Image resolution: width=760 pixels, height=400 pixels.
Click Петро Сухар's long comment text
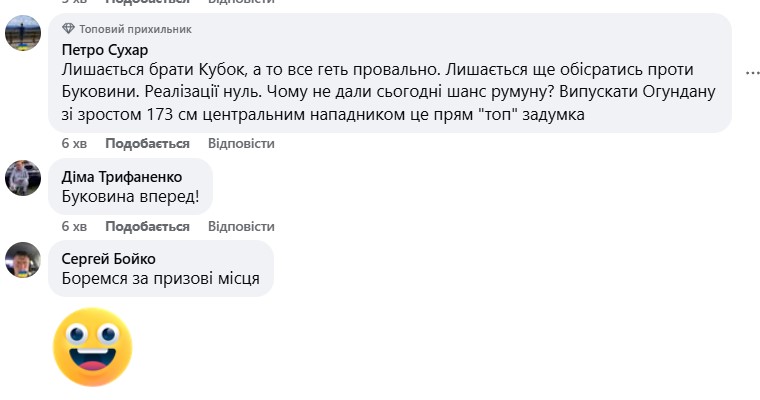point(390,92)
